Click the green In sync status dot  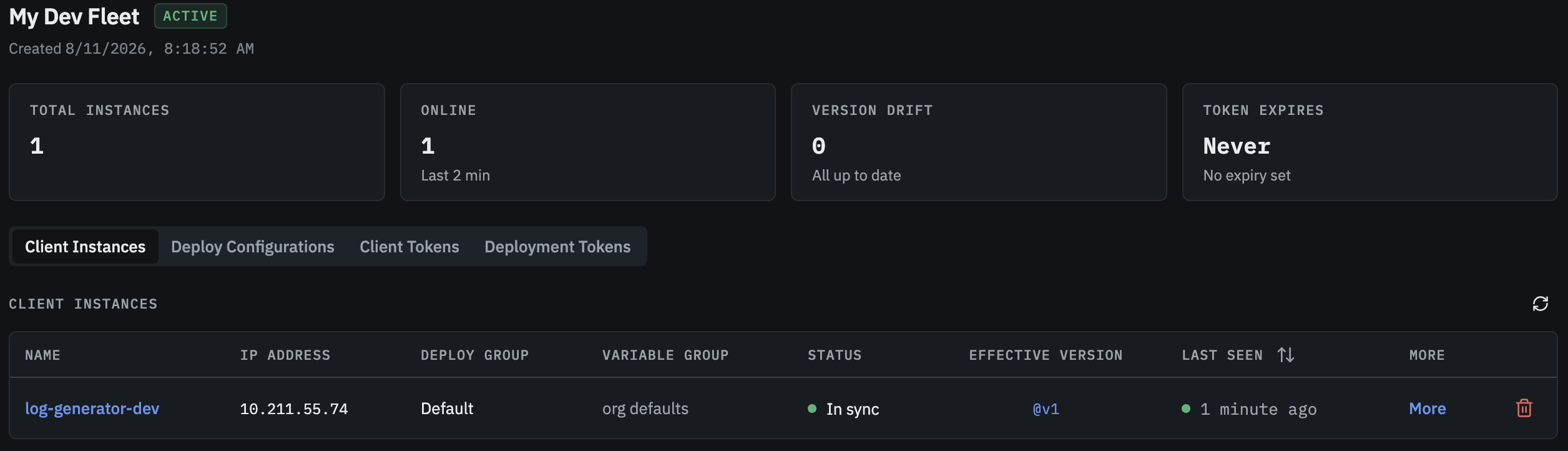(x=811, y=409)
